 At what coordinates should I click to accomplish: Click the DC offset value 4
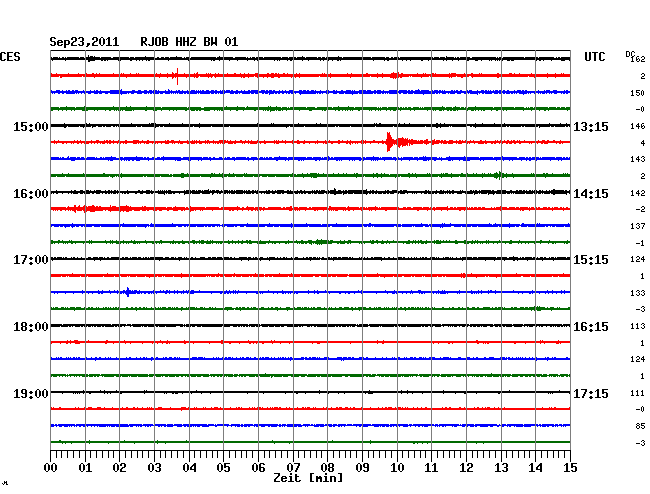point(643,143)
